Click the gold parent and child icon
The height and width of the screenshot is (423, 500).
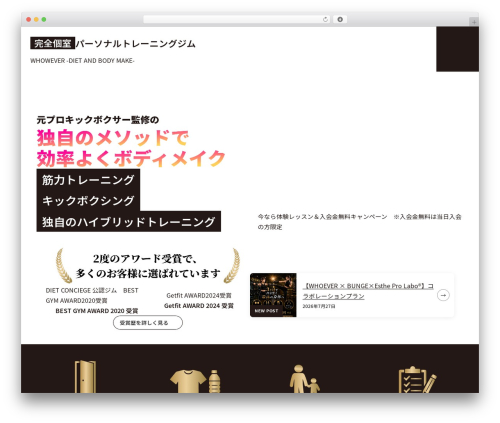click(x=304, y=379)
